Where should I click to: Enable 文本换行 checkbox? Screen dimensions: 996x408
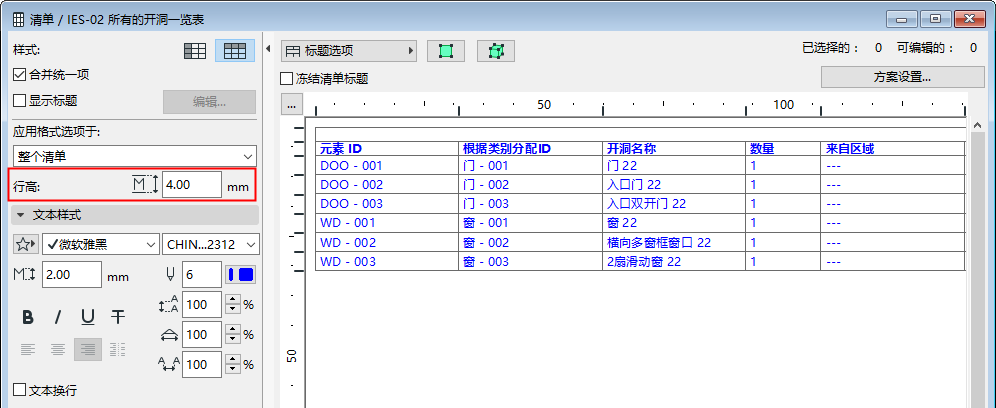click(x=20, y=390)
